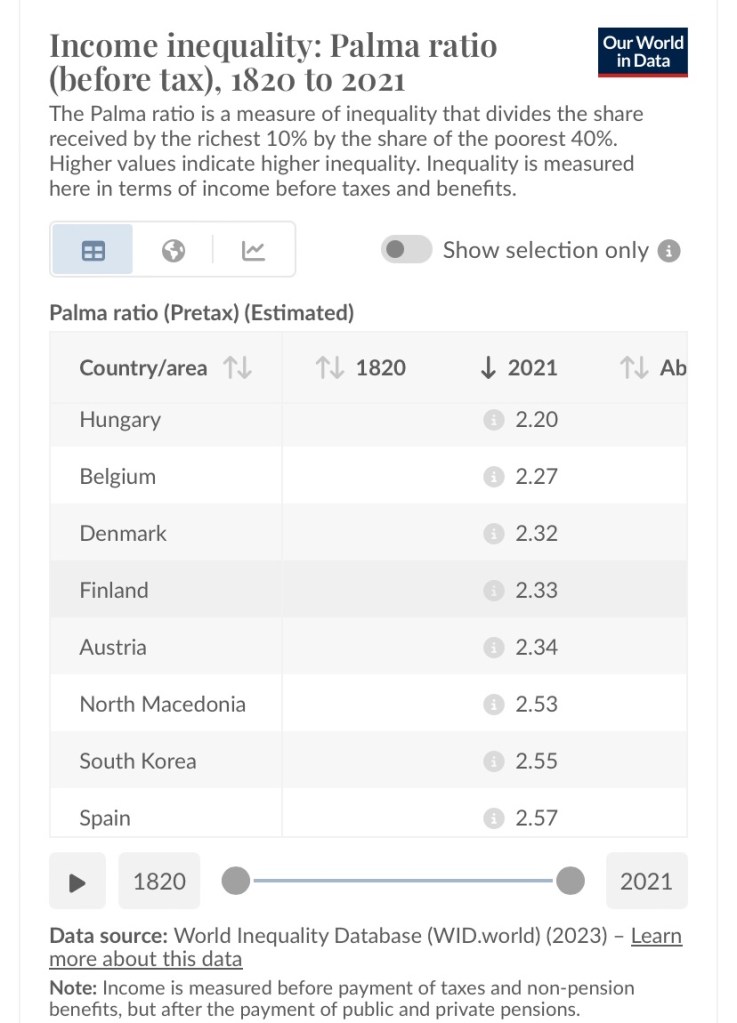737x1023 pixels.
Task: Click the 1820 start year button
Action: pyautogui.click(x=159, y=881)
